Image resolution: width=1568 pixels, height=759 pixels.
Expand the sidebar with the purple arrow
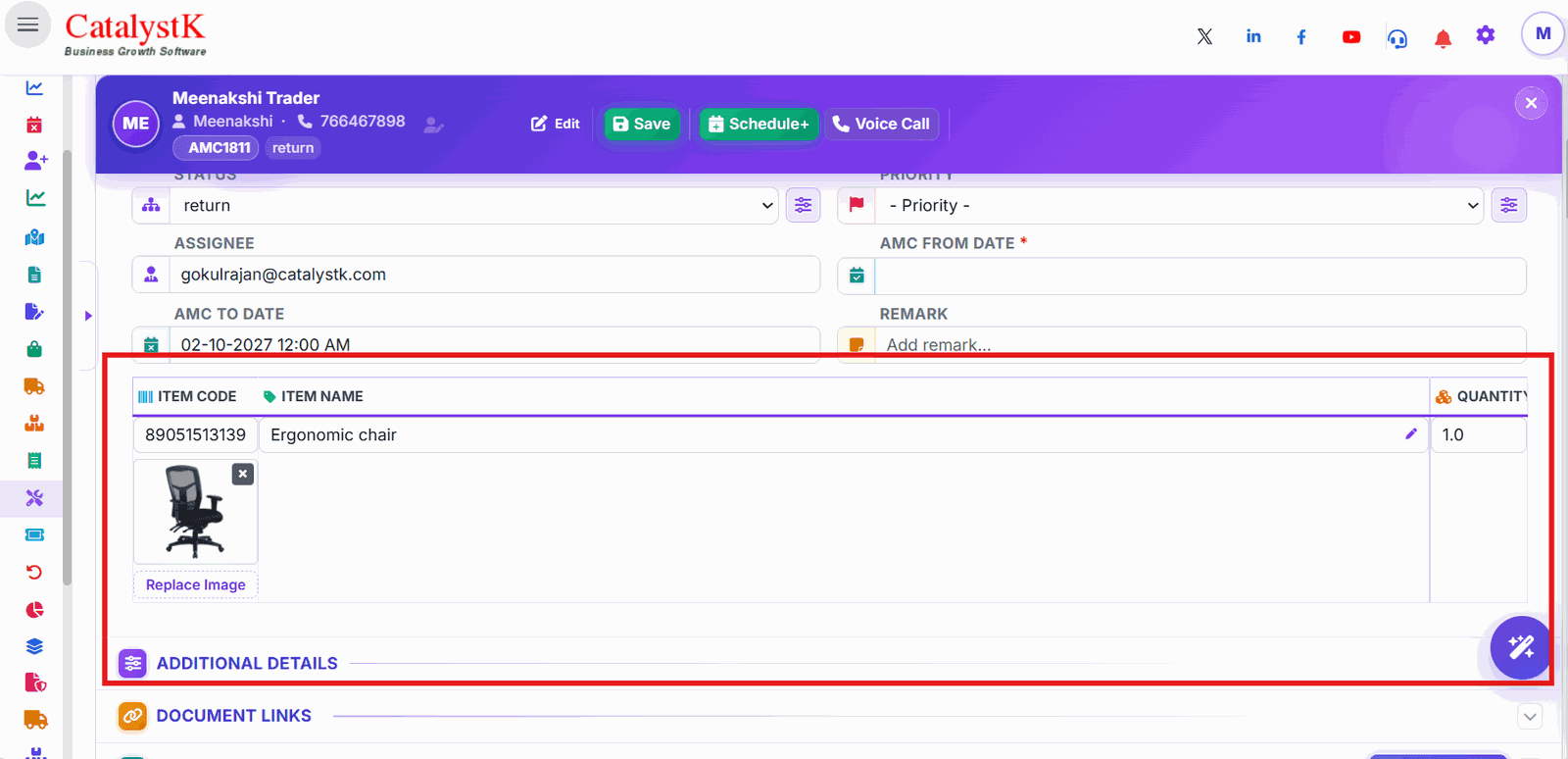[88, 316]
